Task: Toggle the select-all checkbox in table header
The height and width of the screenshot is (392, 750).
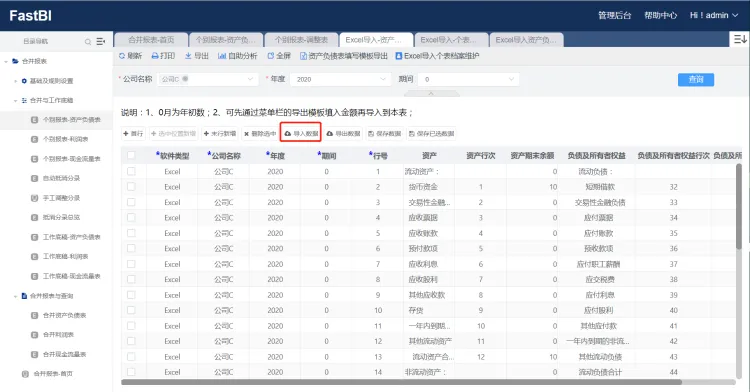Action: pyautogui.click(x=131, y=155)
